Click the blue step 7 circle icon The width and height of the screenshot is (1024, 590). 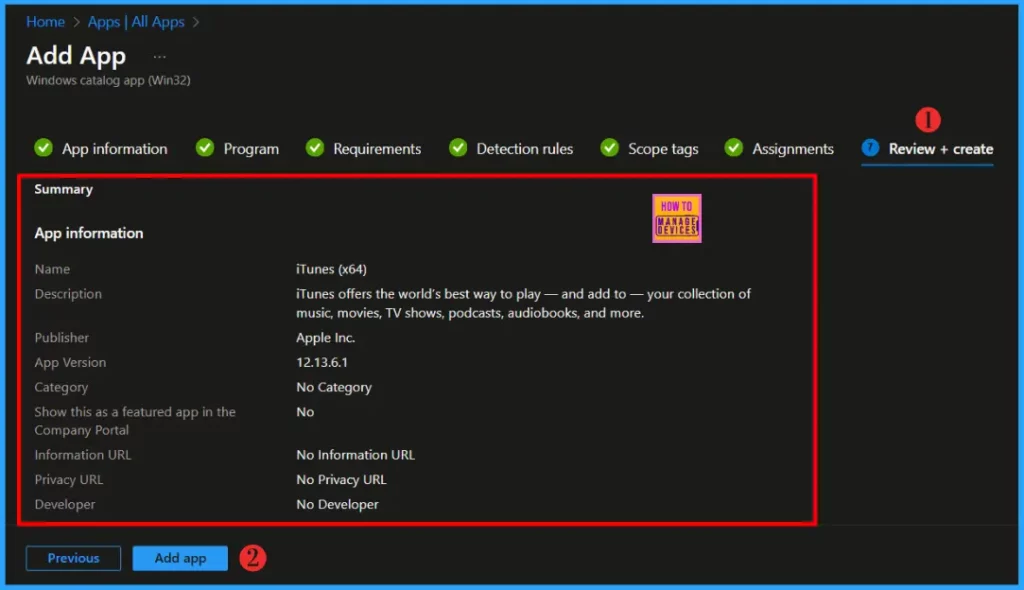tap(870, 148)
